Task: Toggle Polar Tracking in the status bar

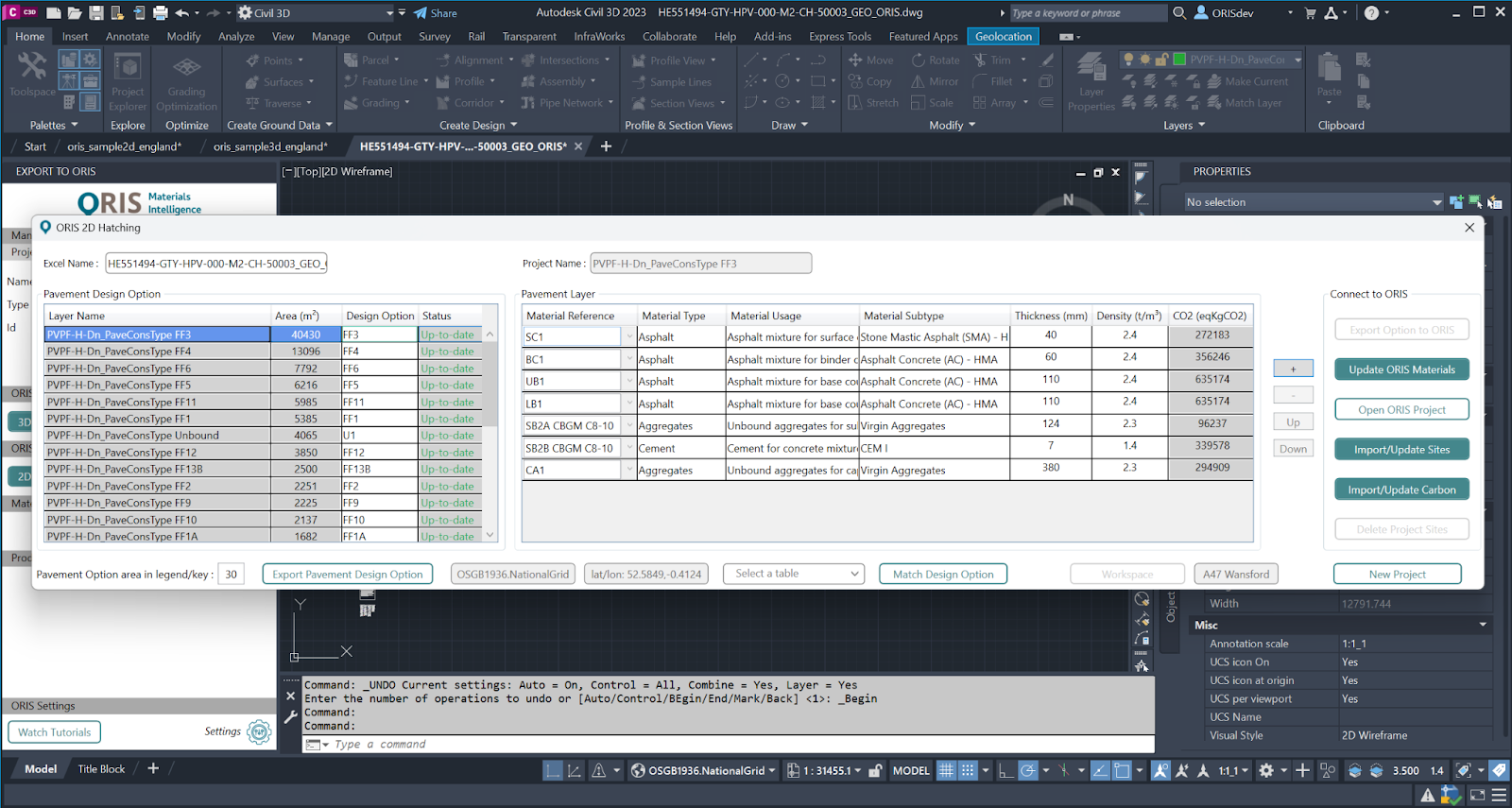Action: point(1028,770)
